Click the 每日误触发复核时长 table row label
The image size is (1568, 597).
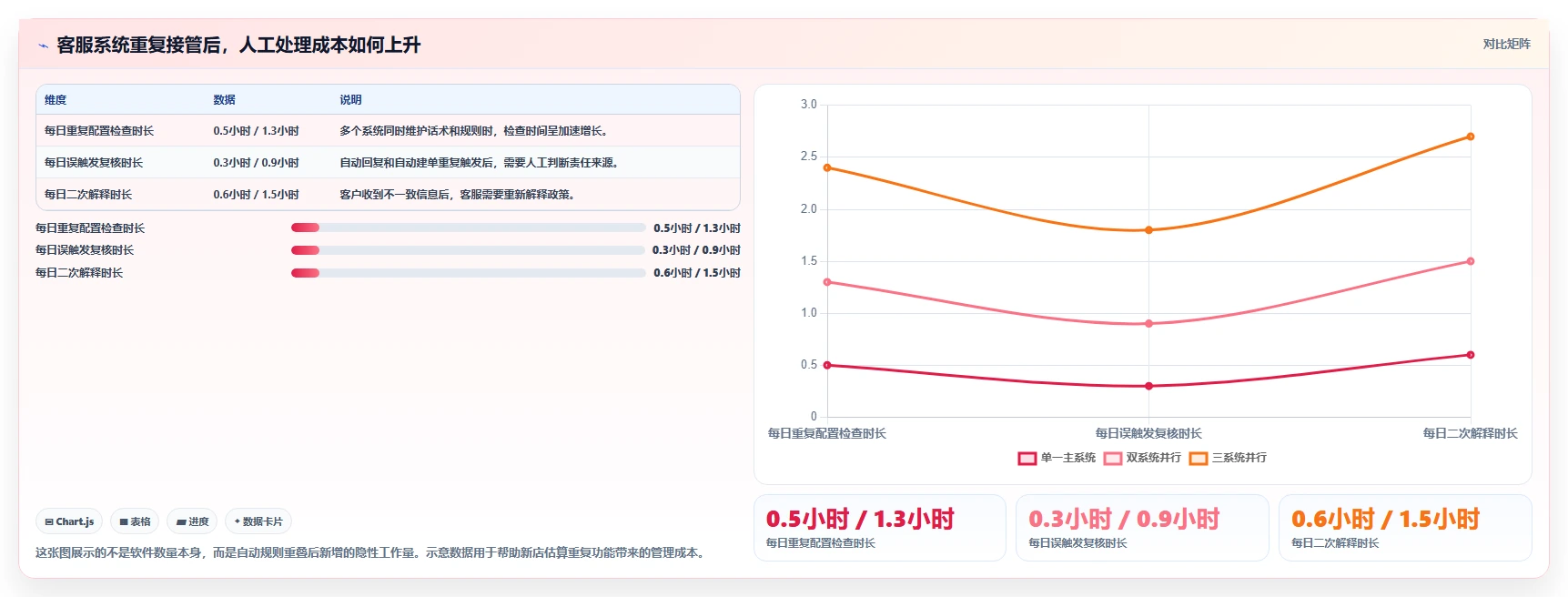point(94,163)
